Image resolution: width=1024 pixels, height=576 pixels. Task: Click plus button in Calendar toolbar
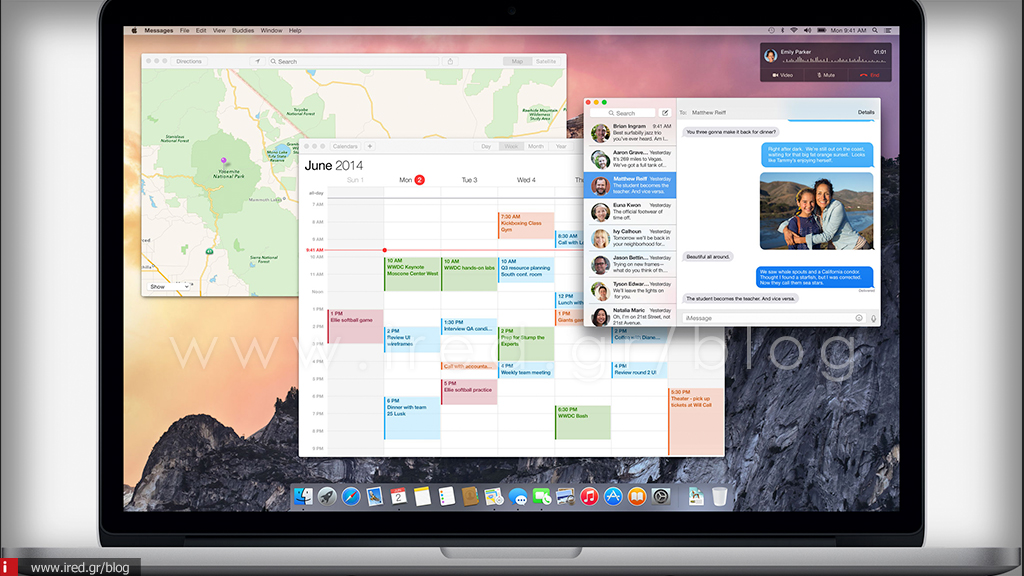[370, 146]
